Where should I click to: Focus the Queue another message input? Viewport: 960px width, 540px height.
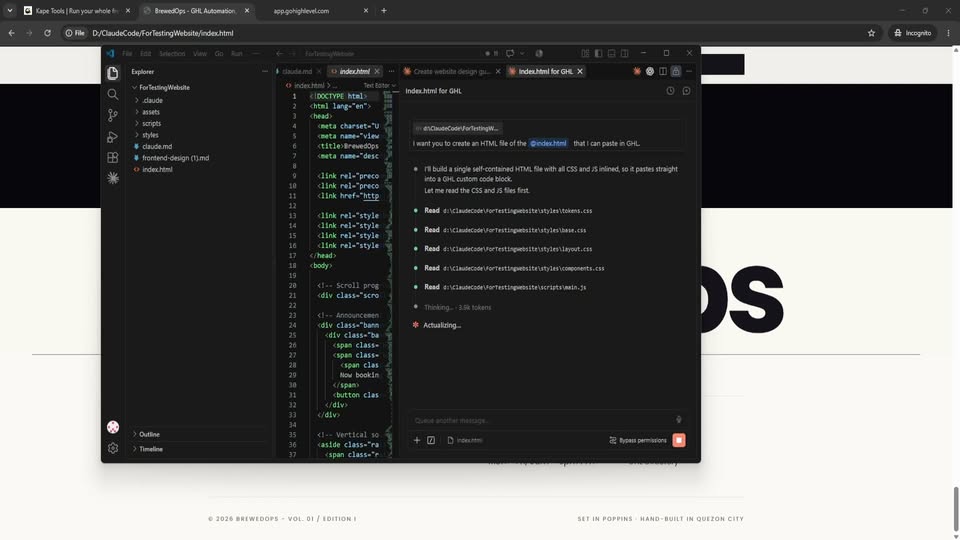[x=542, y=421]
